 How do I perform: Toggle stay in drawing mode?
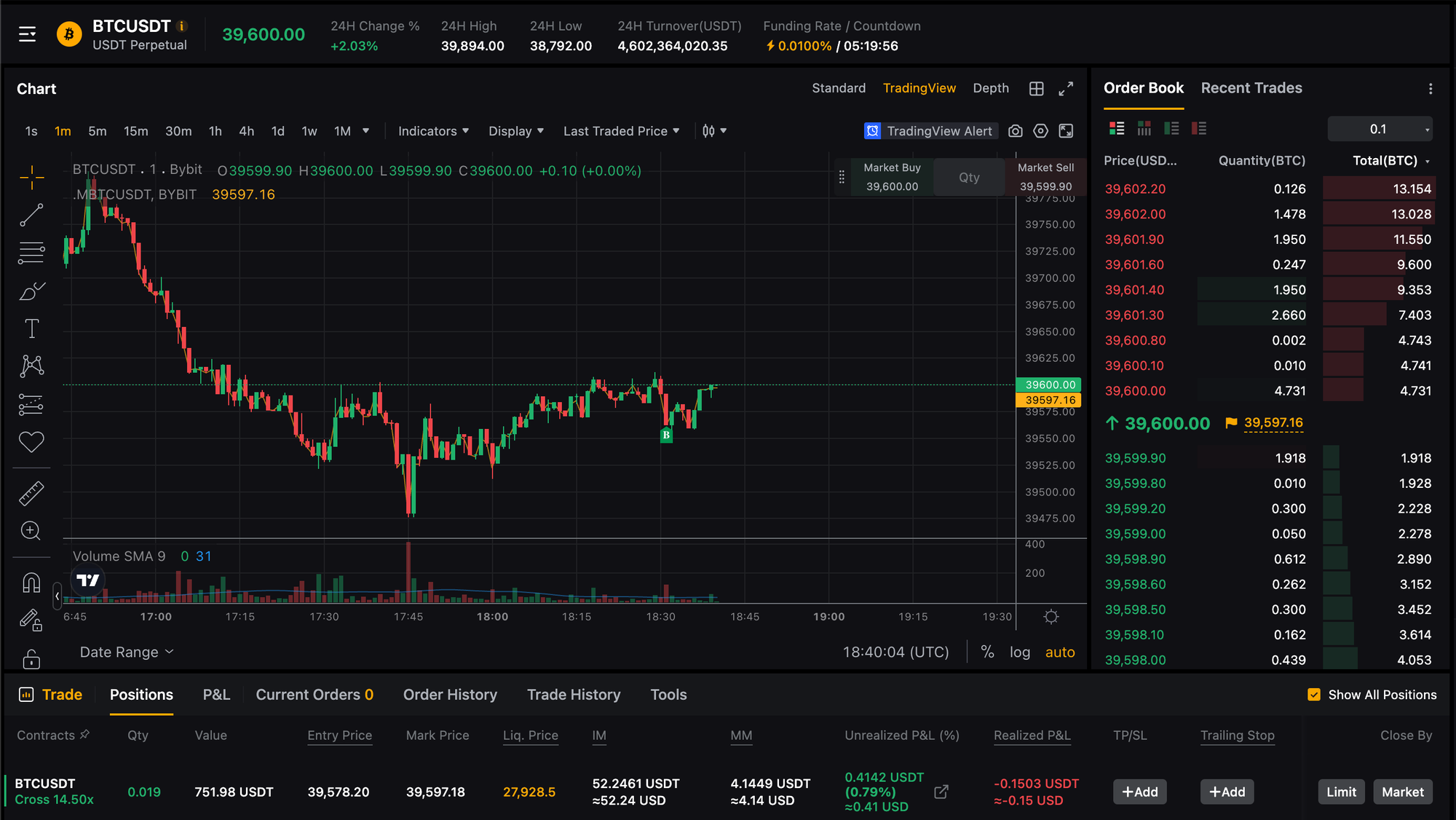point(31,620)
